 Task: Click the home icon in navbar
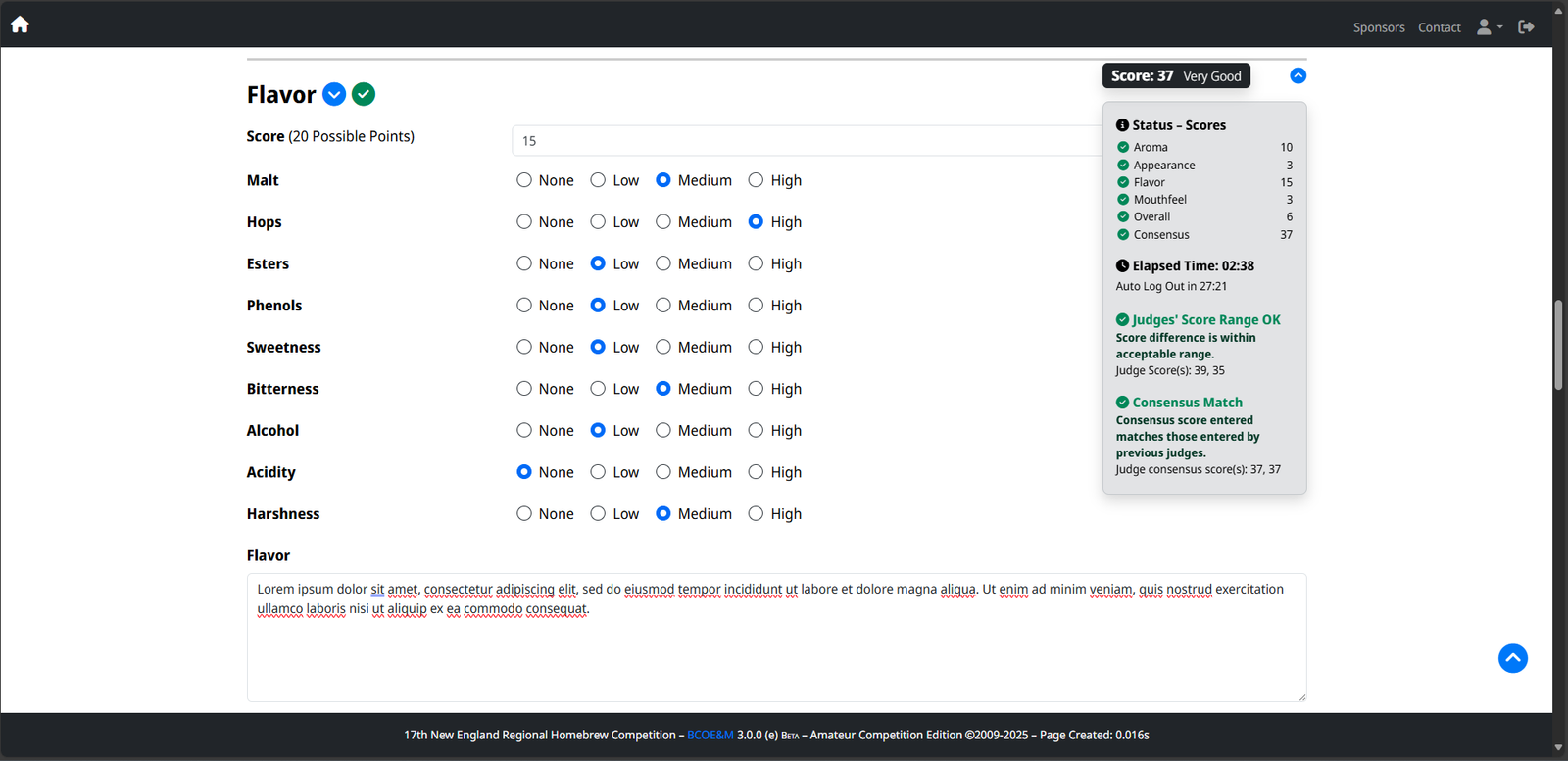click(x=20, y=24)
